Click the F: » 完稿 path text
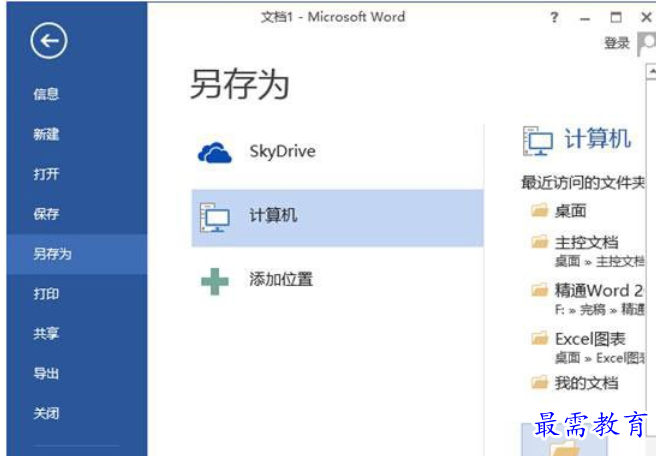The width and height of the screenshot is (656, 456). pos(599,310)
